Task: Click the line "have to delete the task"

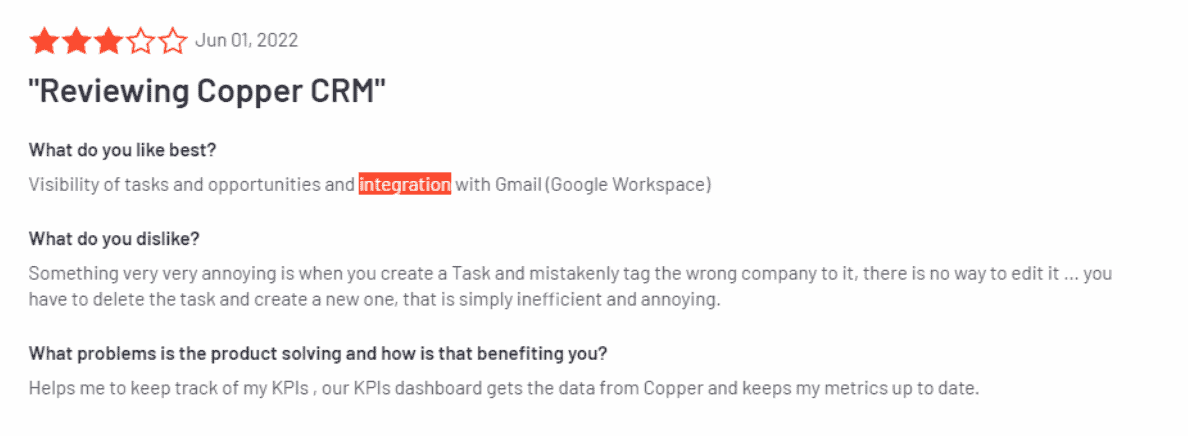Action: point(374,300)
